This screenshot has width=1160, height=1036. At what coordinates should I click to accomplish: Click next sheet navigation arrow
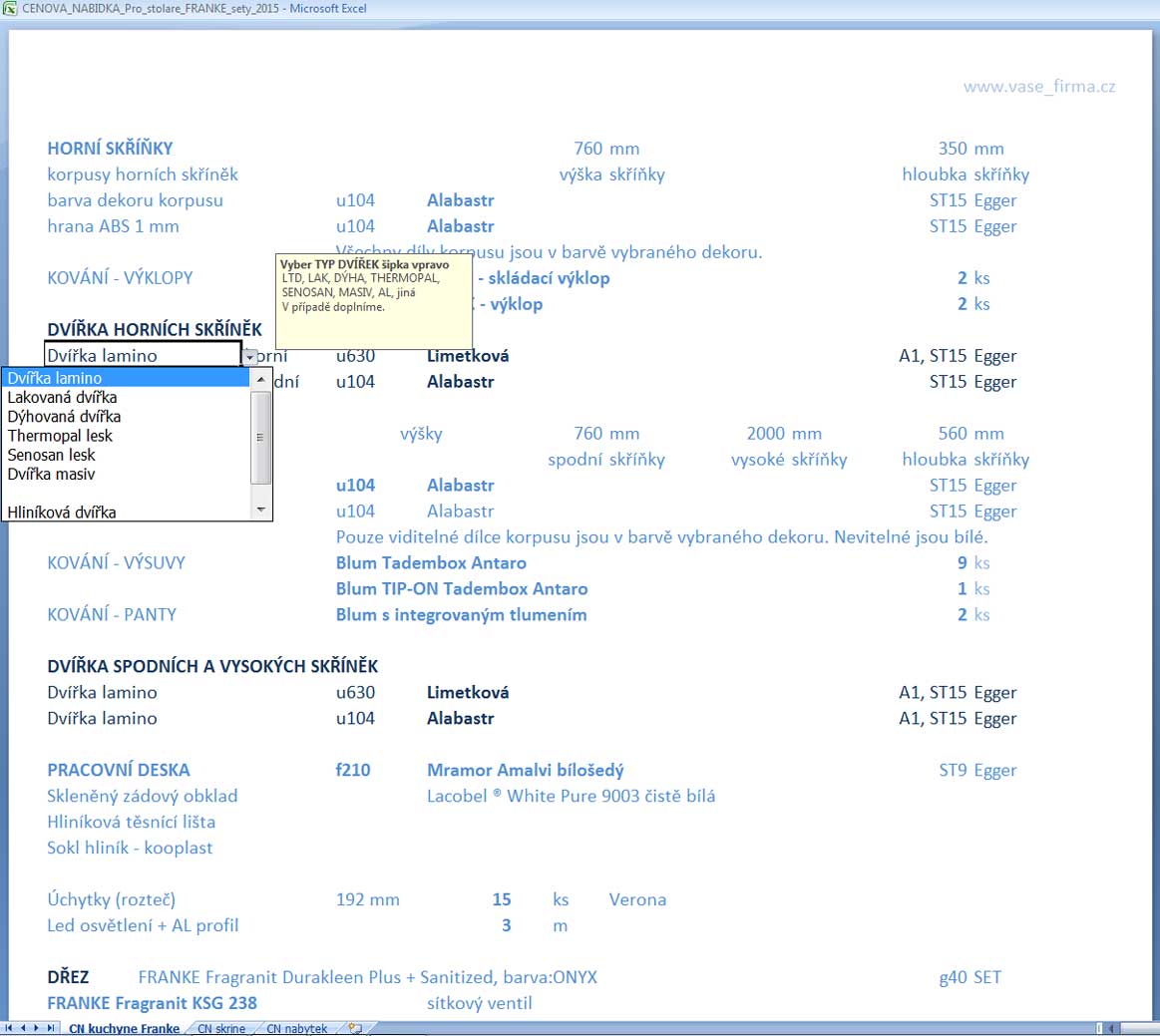(36, 1028)
